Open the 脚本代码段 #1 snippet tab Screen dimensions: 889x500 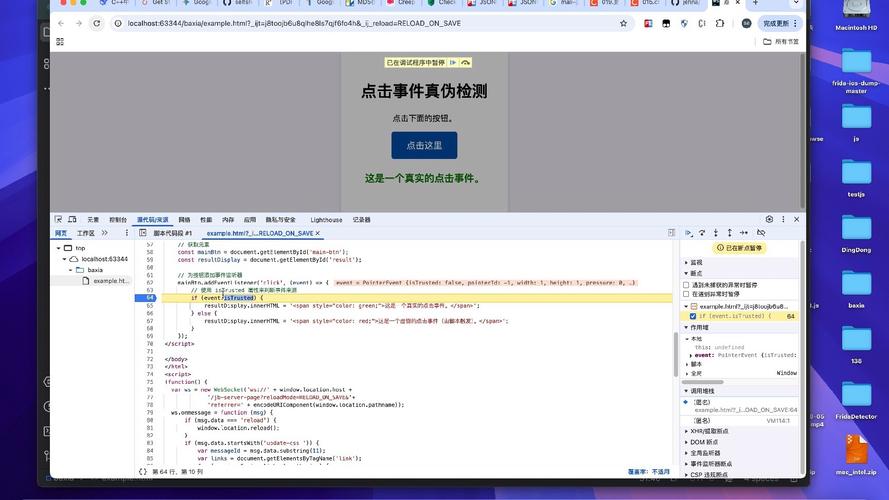(172, 233)
